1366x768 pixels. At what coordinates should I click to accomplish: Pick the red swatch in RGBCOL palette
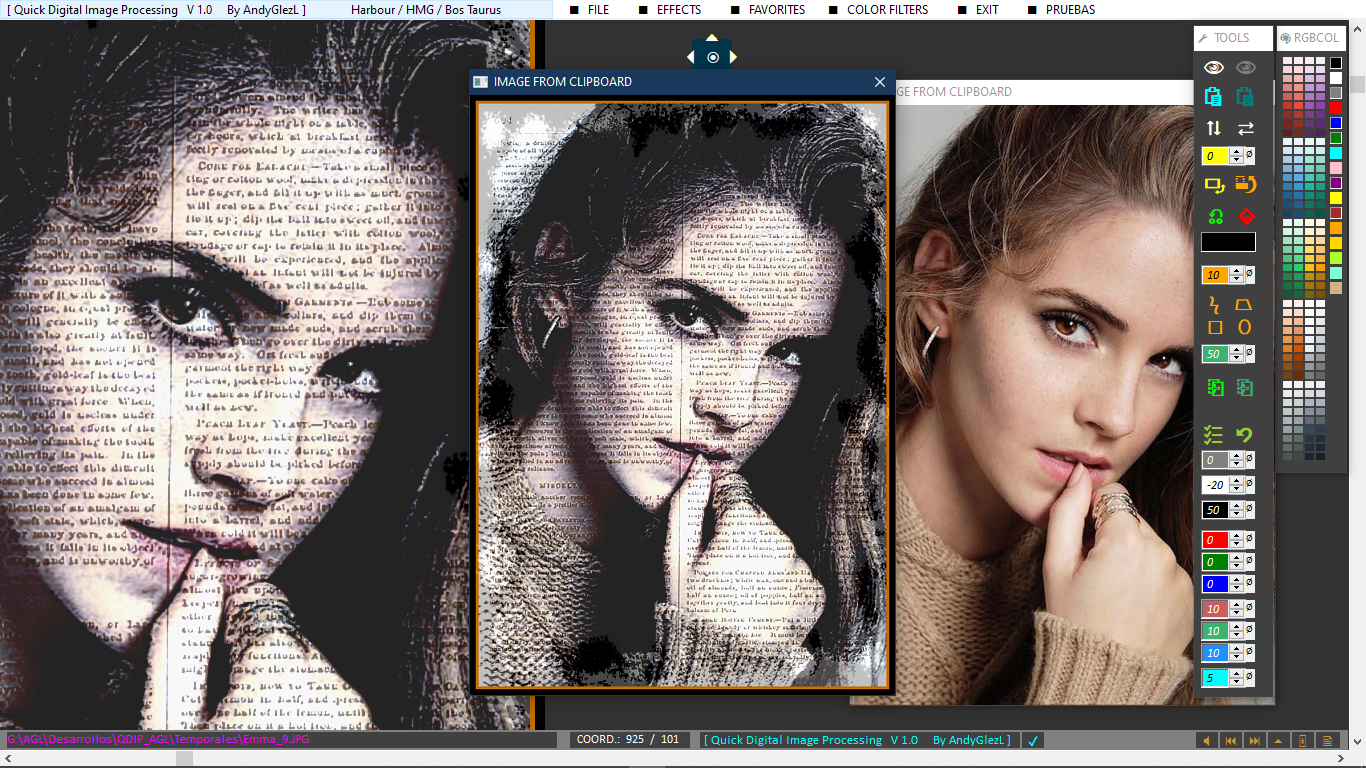pos(1336,107)
